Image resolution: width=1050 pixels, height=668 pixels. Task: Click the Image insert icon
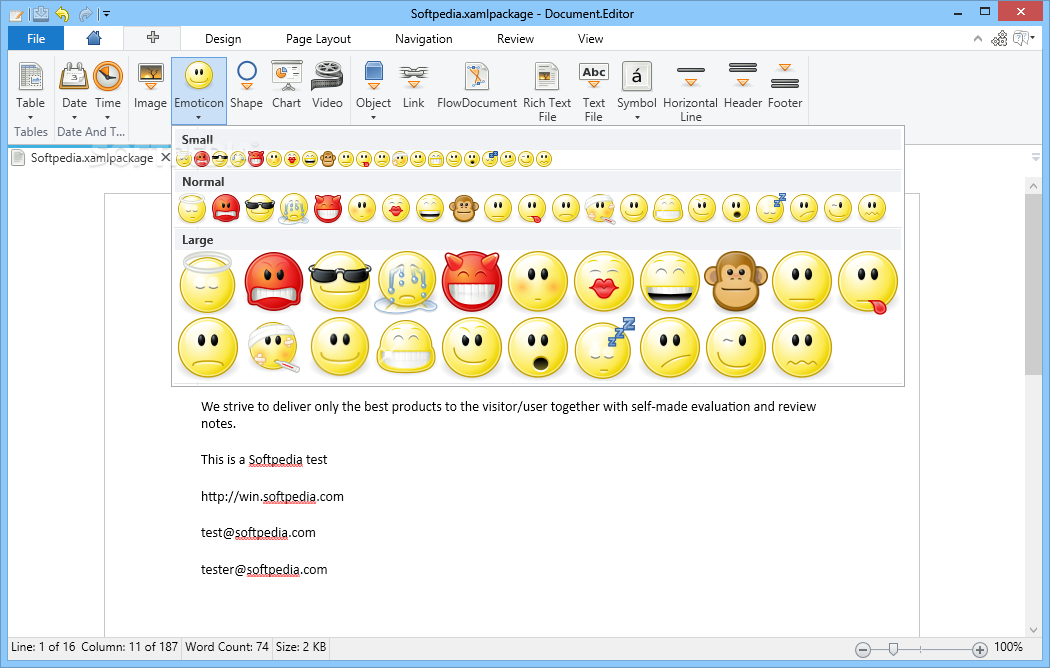[150, 86]
